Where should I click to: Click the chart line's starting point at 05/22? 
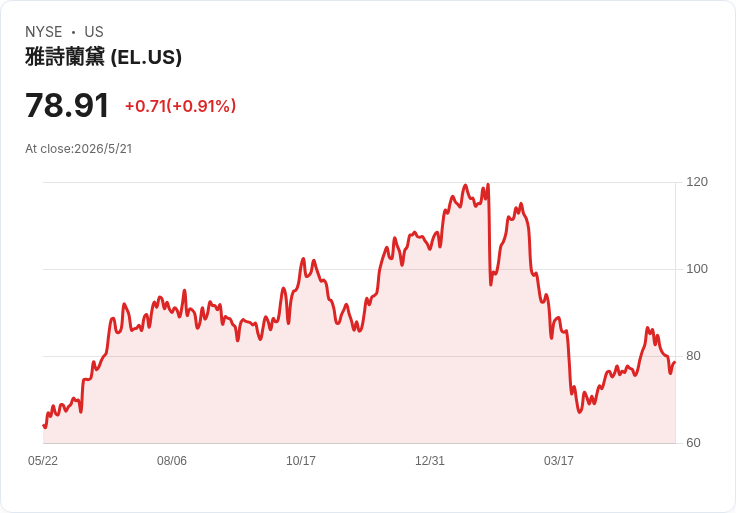click(44, 426)
